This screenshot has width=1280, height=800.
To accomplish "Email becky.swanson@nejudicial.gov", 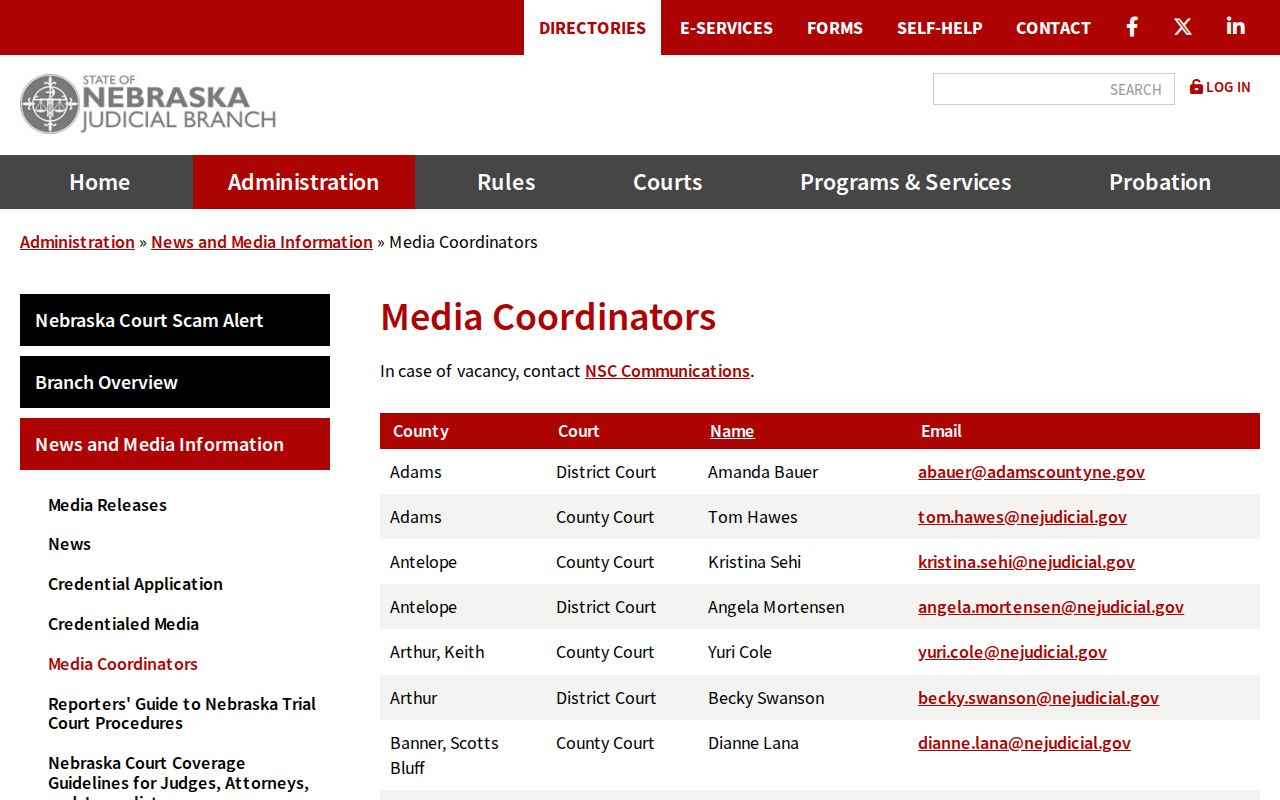I will coord(1038,698).
